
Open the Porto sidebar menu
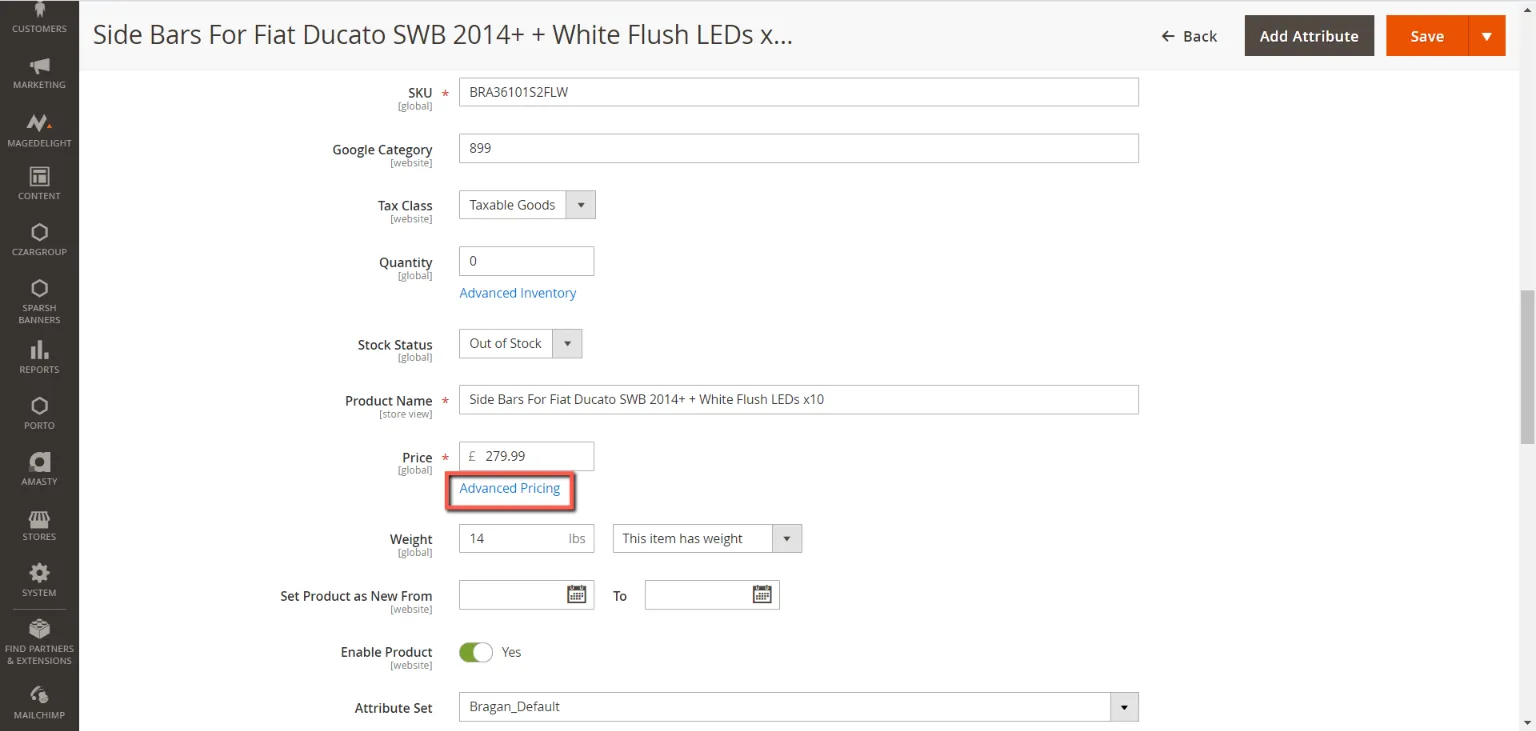coord(39,414)
